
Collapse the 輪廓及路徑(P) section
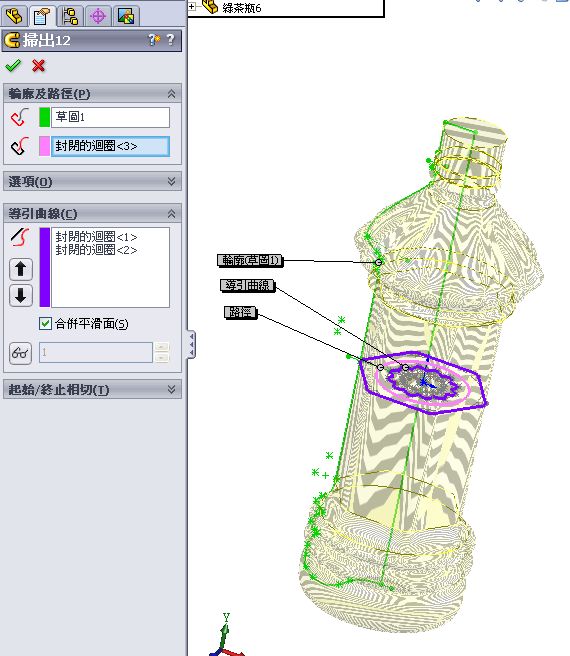pyautogui.click(x=171, y=94)
